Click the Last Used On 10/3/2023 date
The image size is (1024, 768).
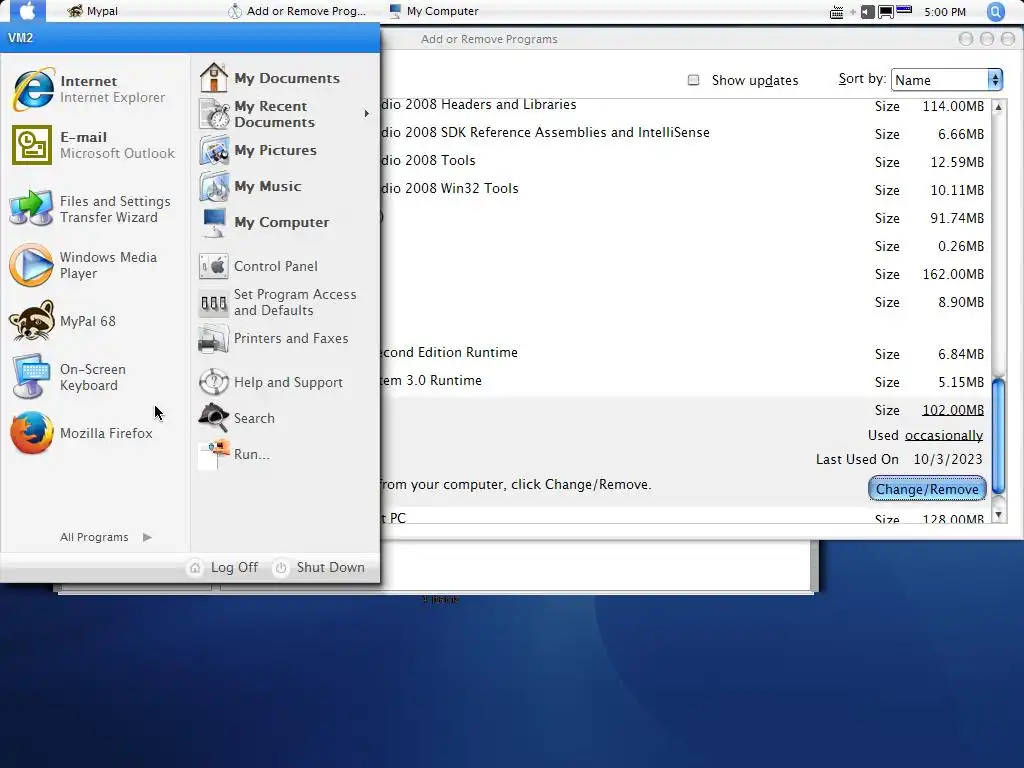pyautogui.click(x=948, y=459)
